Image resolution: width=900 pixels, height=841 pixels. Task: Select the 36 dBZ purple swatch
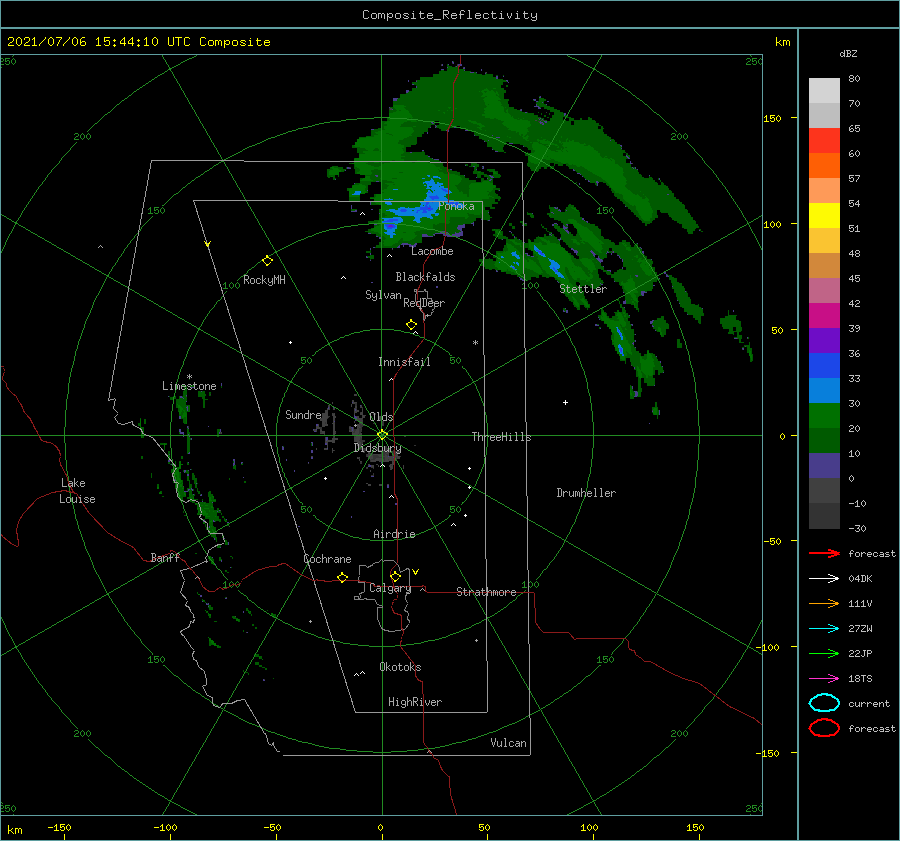click(824, 340)
